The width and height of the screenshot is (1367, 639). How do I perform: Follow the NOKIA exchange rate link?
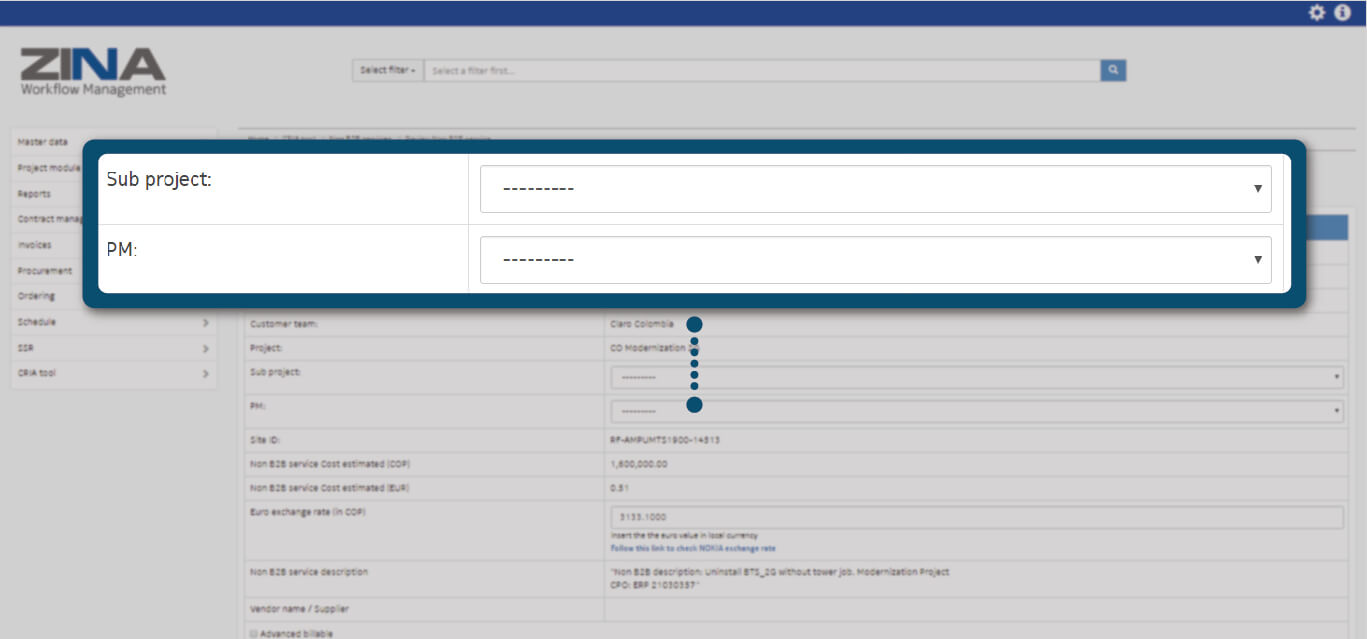692,548
